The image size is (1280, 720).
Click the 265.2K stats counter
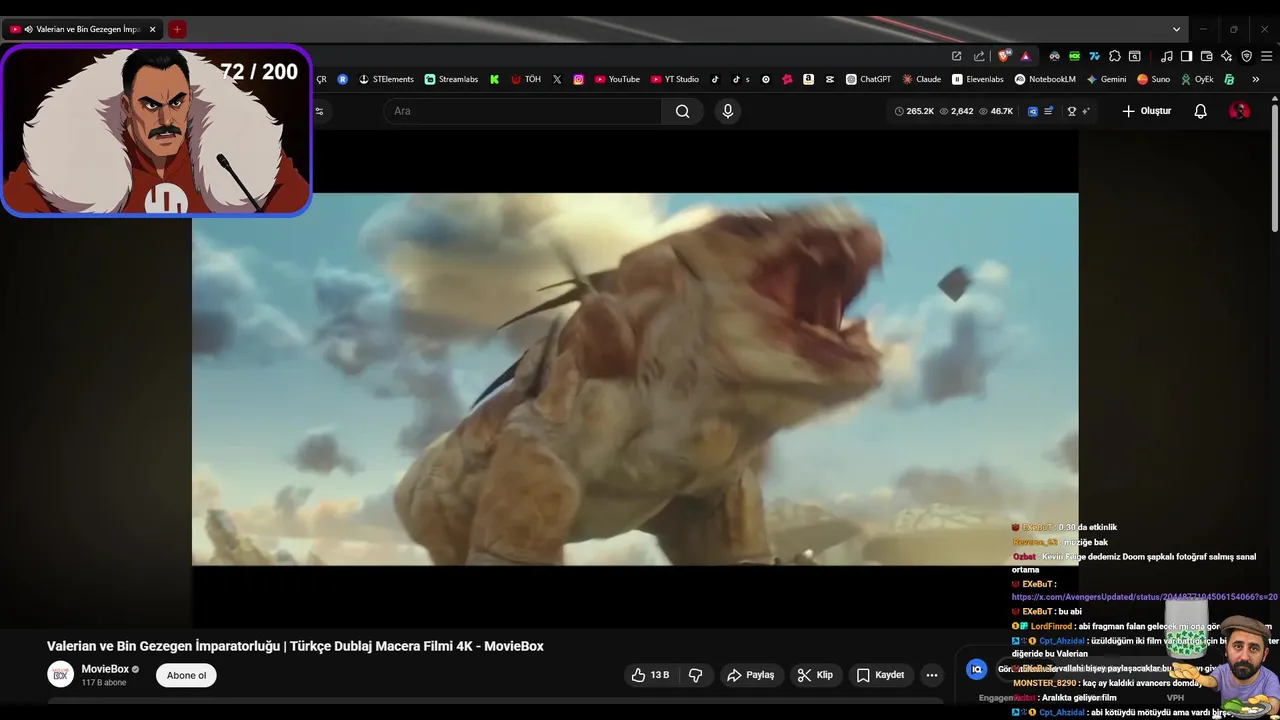pyautogui.click(x=914, y=111)
